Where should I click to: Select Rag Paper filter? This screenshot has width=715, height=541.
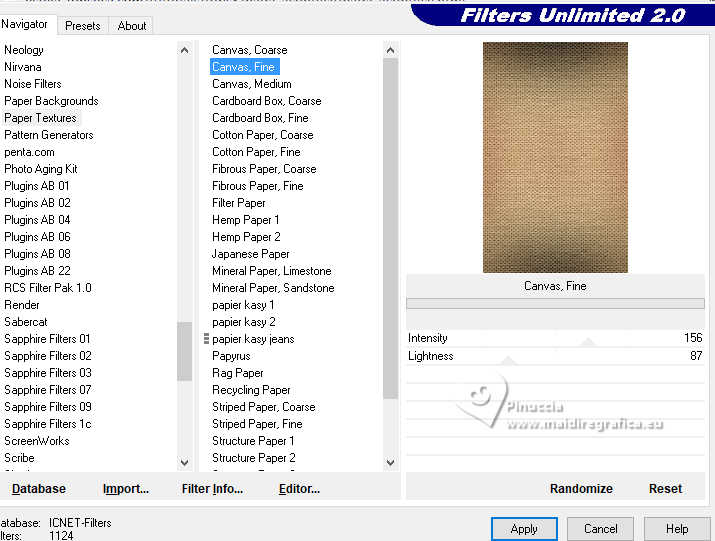click(238, 373)
